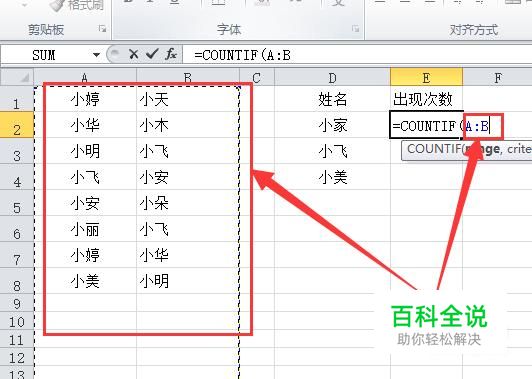Click the Name Box showing SUM
The height and width of the screenshot is (379, 532).
point(48,55)
